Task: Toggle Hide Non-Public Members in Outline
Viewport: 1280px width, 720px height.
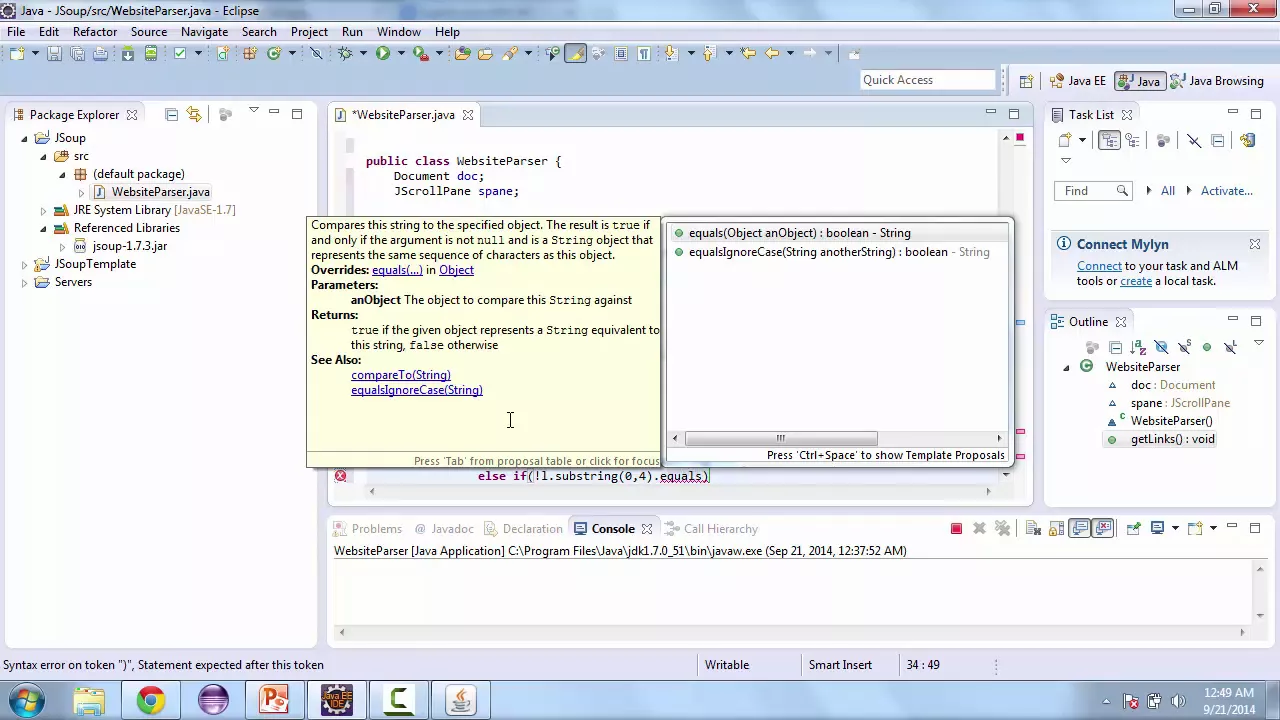Action: (x=1207, y=347)
